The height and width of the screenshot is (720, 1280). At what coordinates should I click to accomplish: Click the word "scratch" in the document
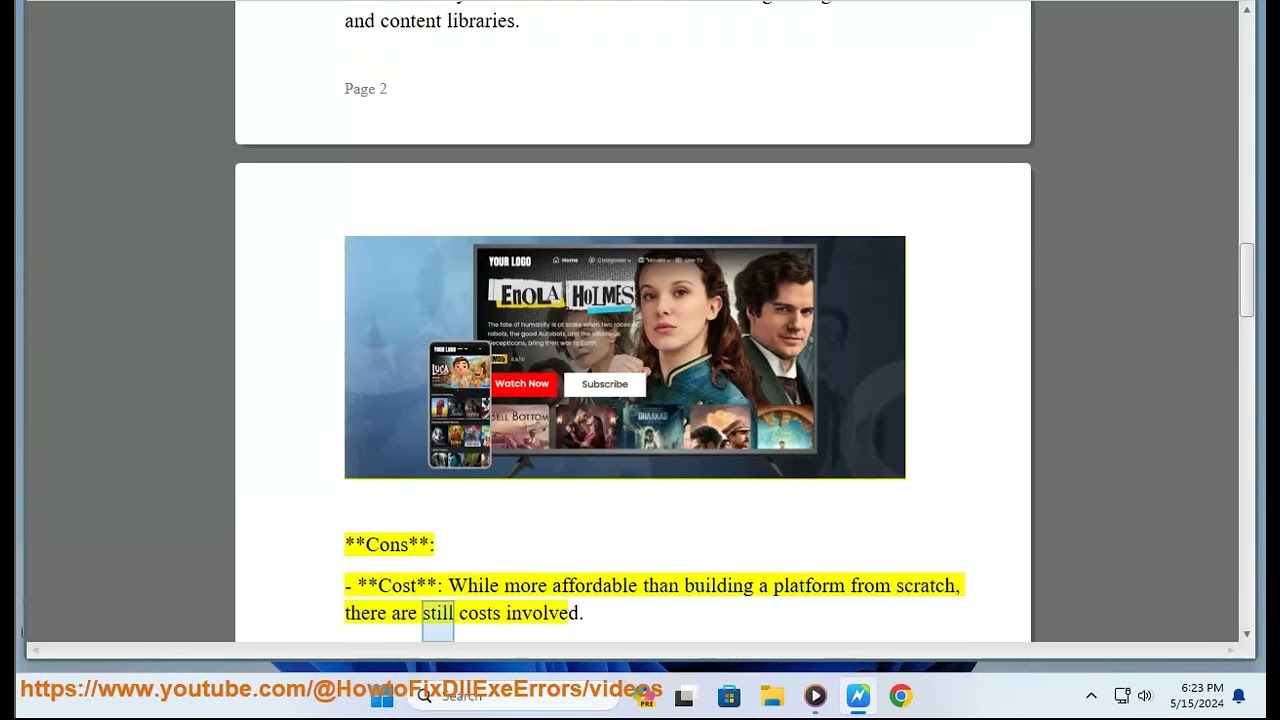pyautogui.click(x=925, y=586)
